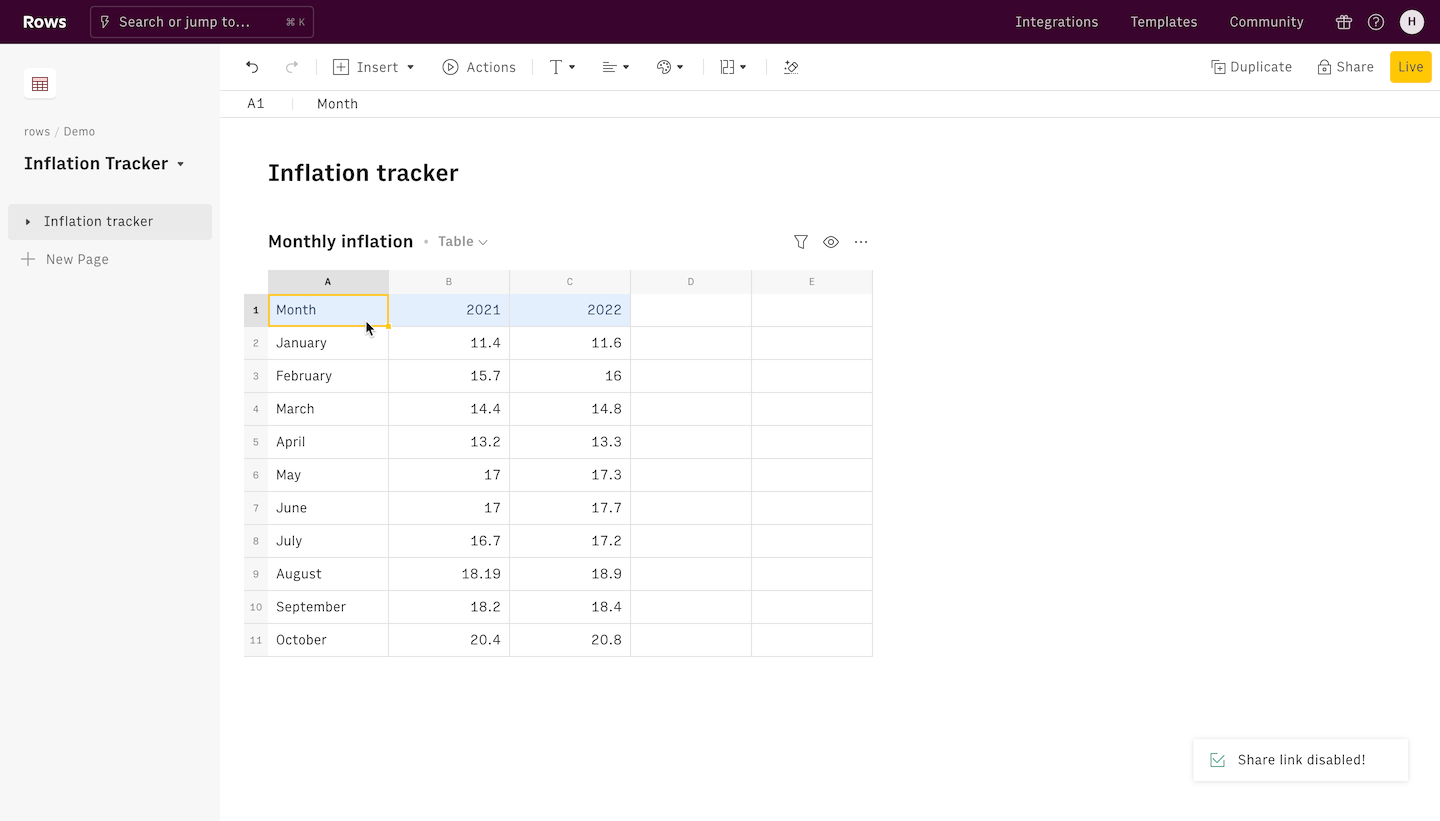Undo the last action
This screenshot has width=1440, height=821.
pyautogui.click(x=252, y=67)
